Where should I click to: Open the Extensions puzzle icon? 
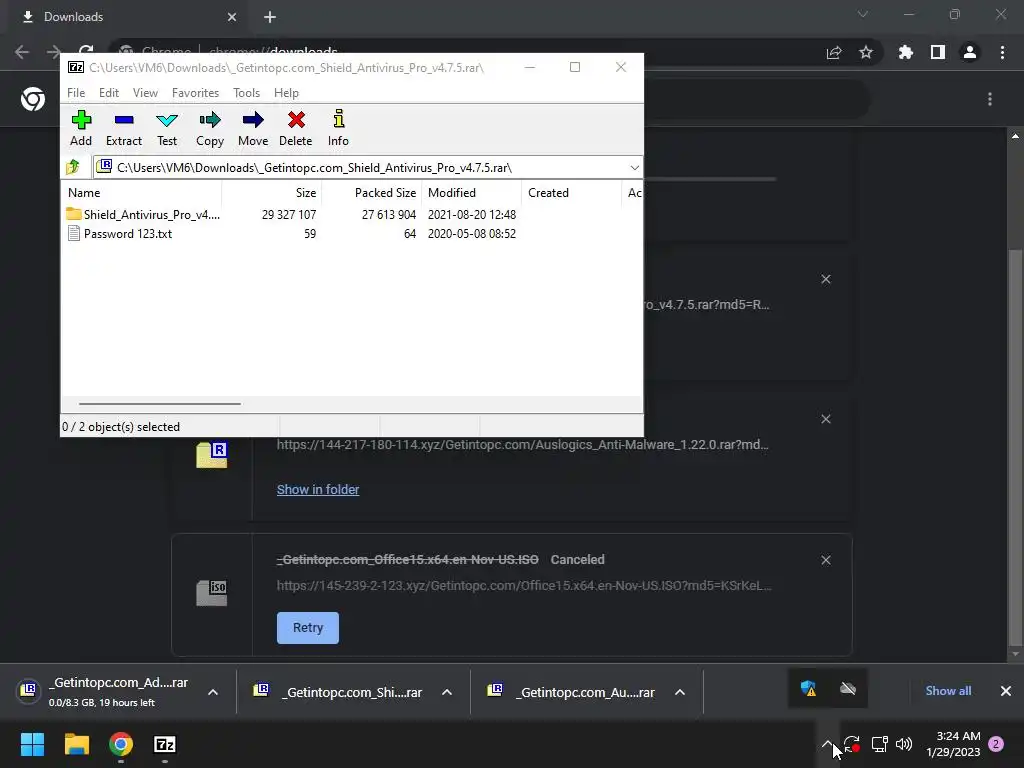click(x=906, y=52)
